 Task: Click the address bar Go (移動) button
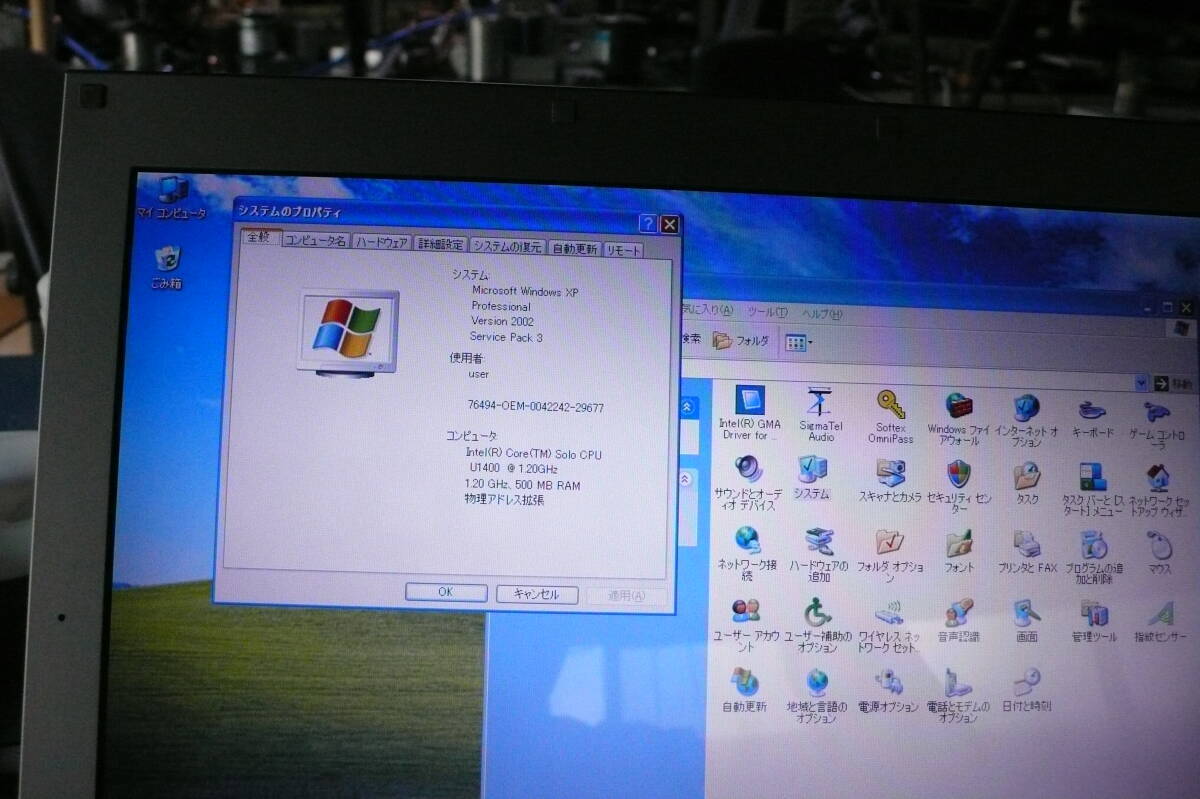coord(1173,384)
